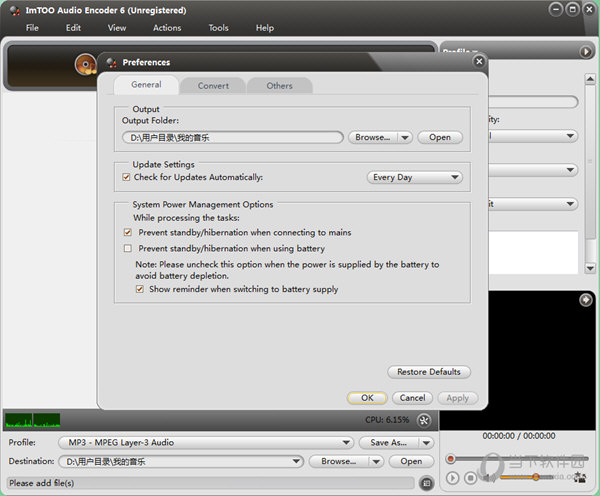Toggle Check for Updates Automatically checkbox
Image resolution: width=600 pixels, height=496 pixels.
(x=126, y=177)
